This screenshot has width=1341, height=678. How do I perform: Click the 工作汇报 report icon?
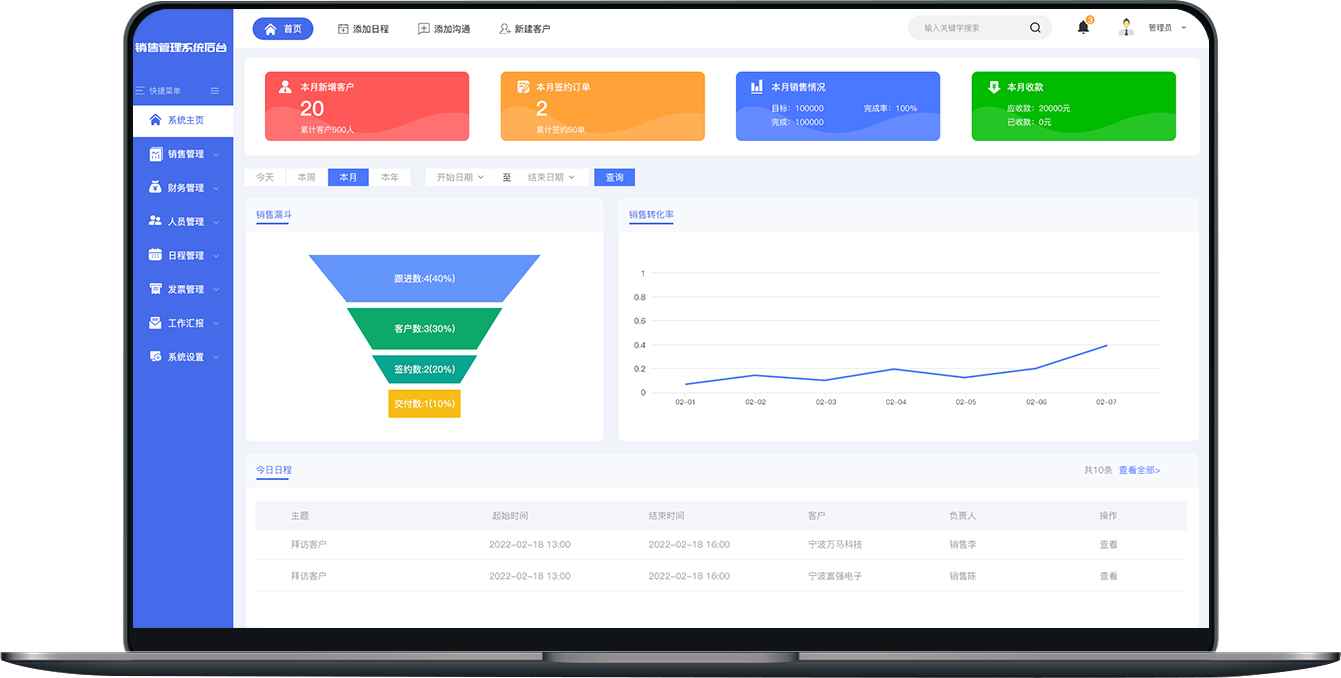[x=155, y=323]
